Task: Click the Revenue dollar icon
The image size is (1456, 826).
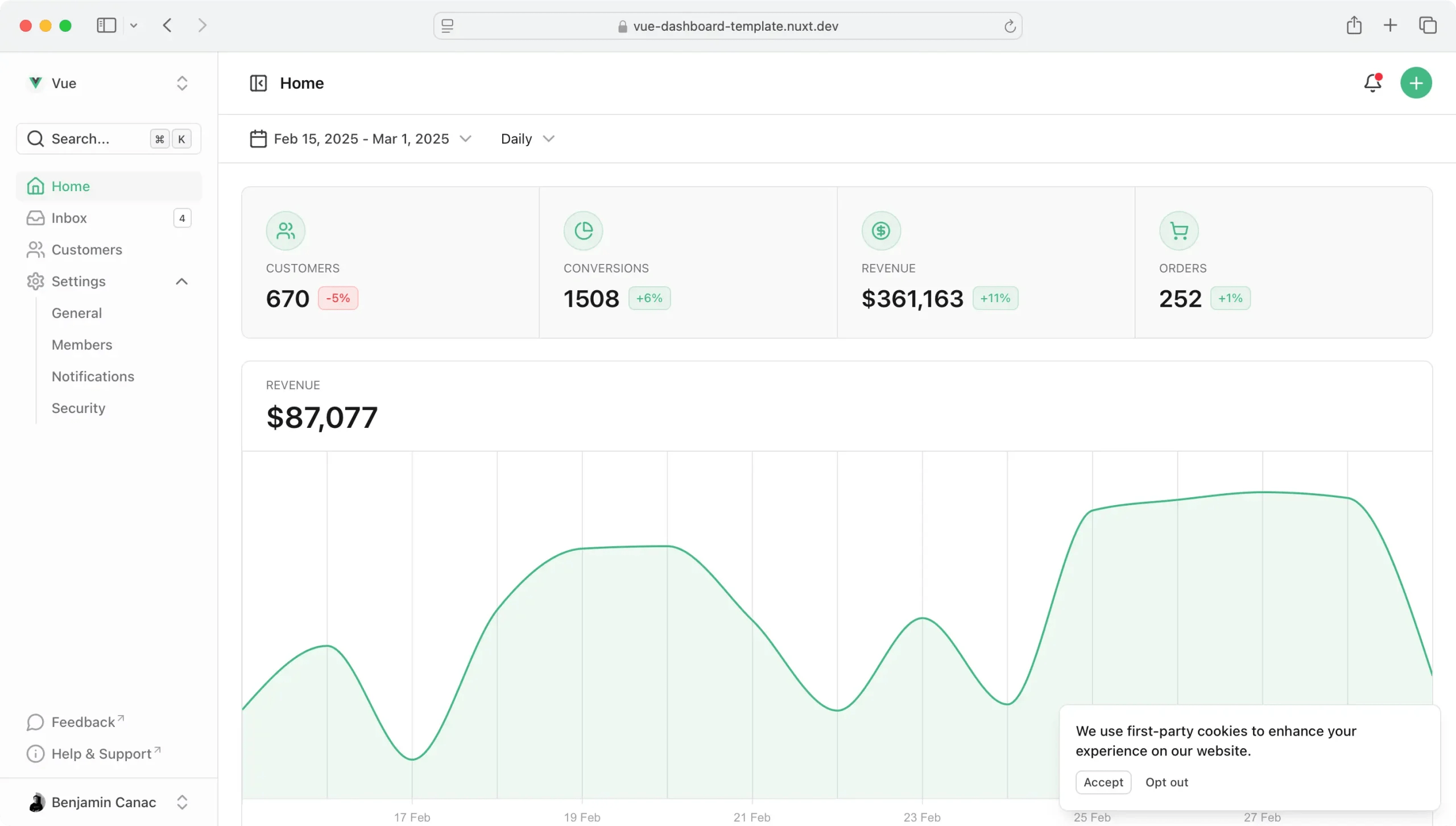Action: [x=881, y=231]
